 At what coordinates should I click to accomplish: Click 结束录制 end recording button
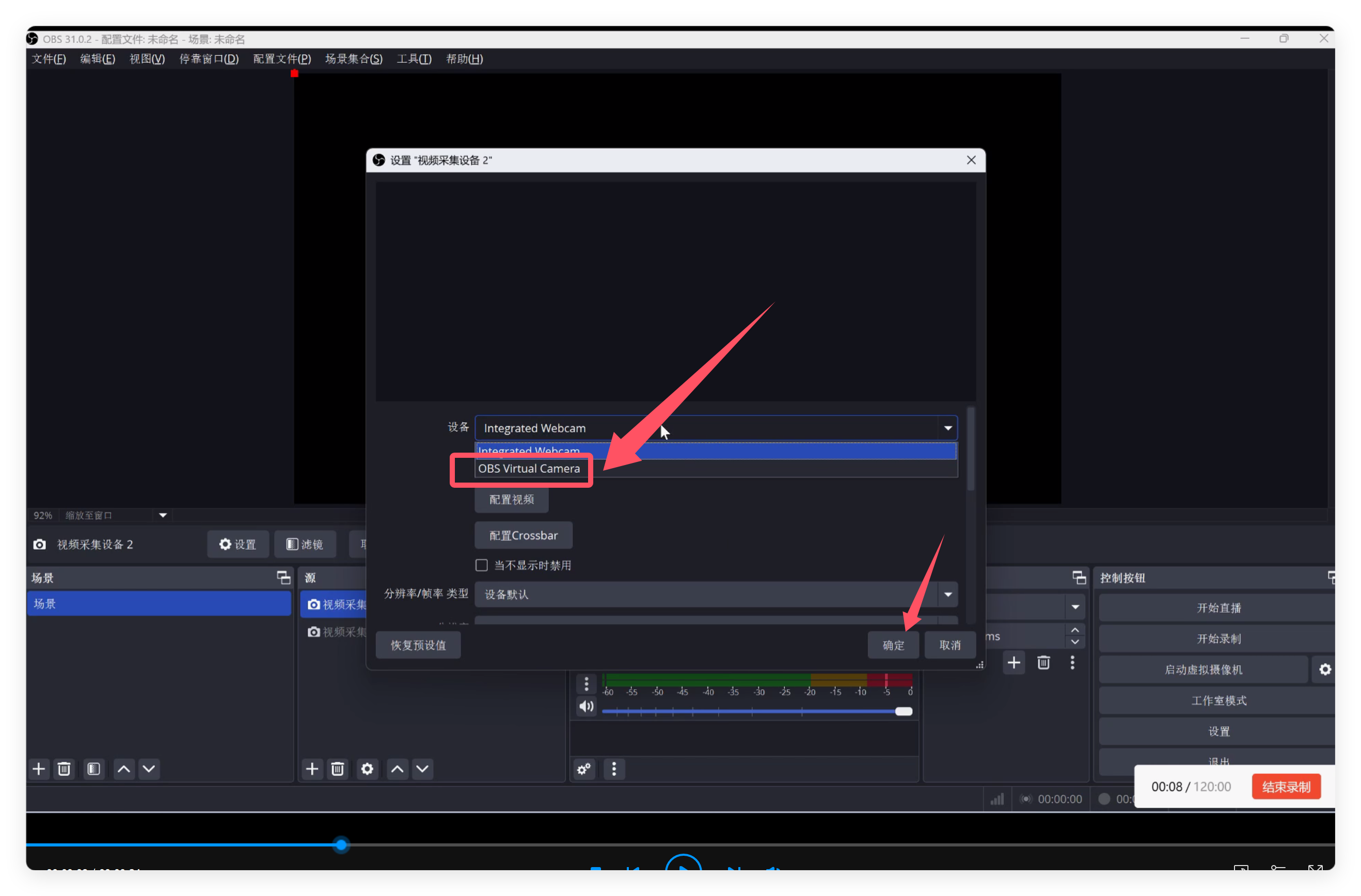click(1286, 787)
